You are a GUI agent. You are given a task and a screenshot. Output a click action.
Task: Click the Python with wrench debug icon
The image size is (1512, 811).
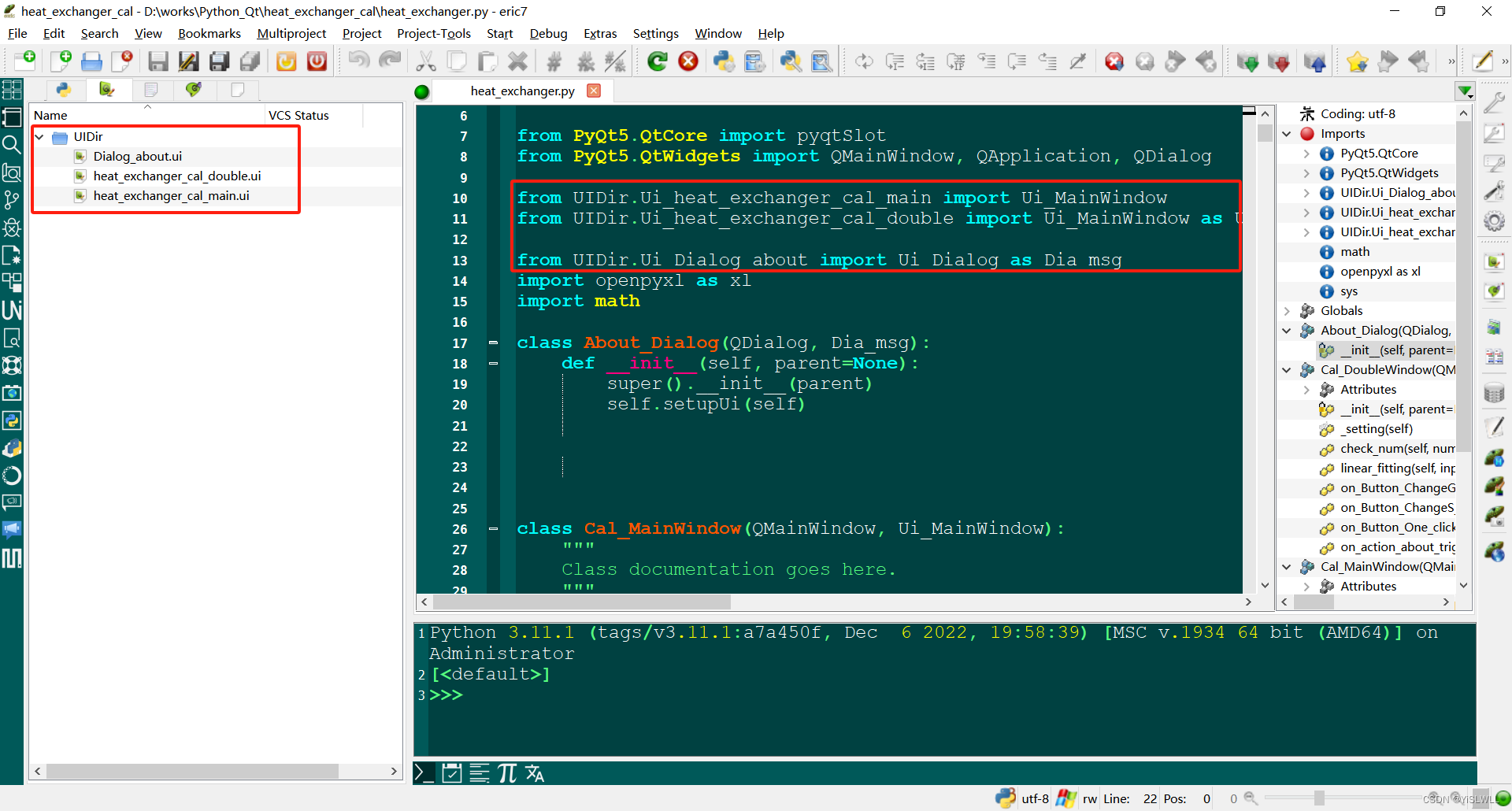[x=791, y=61]
